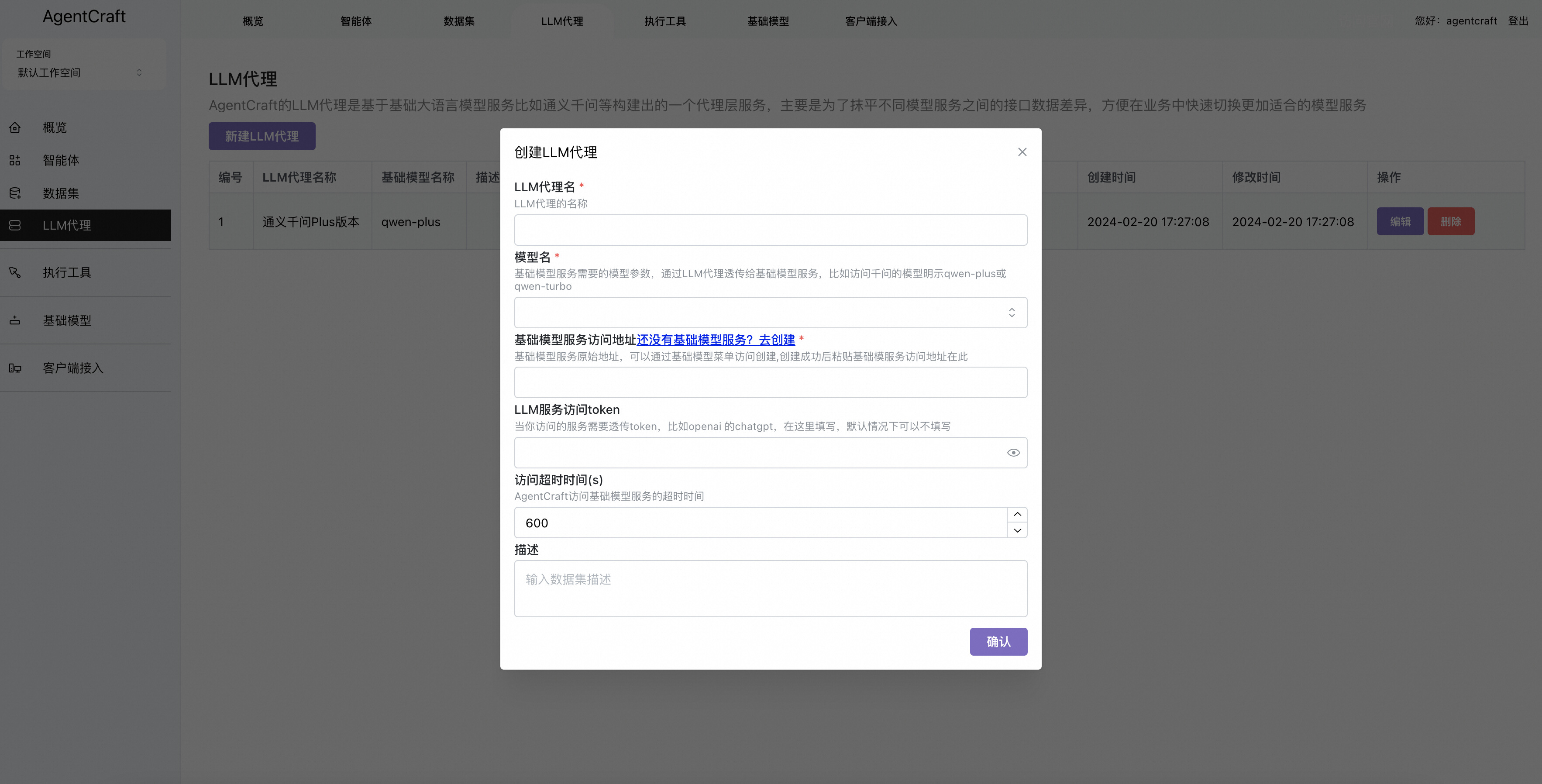Click the LLM代理 server icon in sidebar
Viewport: 1542px width, 784px height.
tap(15, 226)
